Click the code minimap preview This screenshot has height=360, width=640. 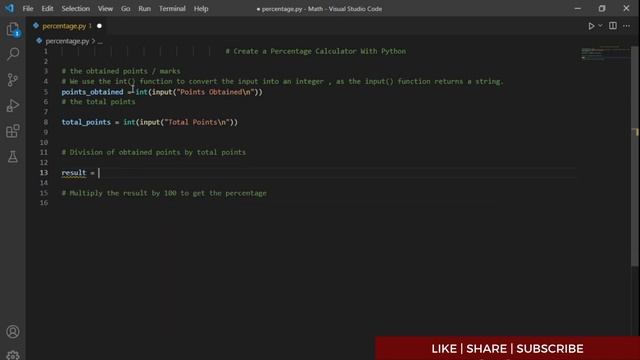(x=605, y=53)
